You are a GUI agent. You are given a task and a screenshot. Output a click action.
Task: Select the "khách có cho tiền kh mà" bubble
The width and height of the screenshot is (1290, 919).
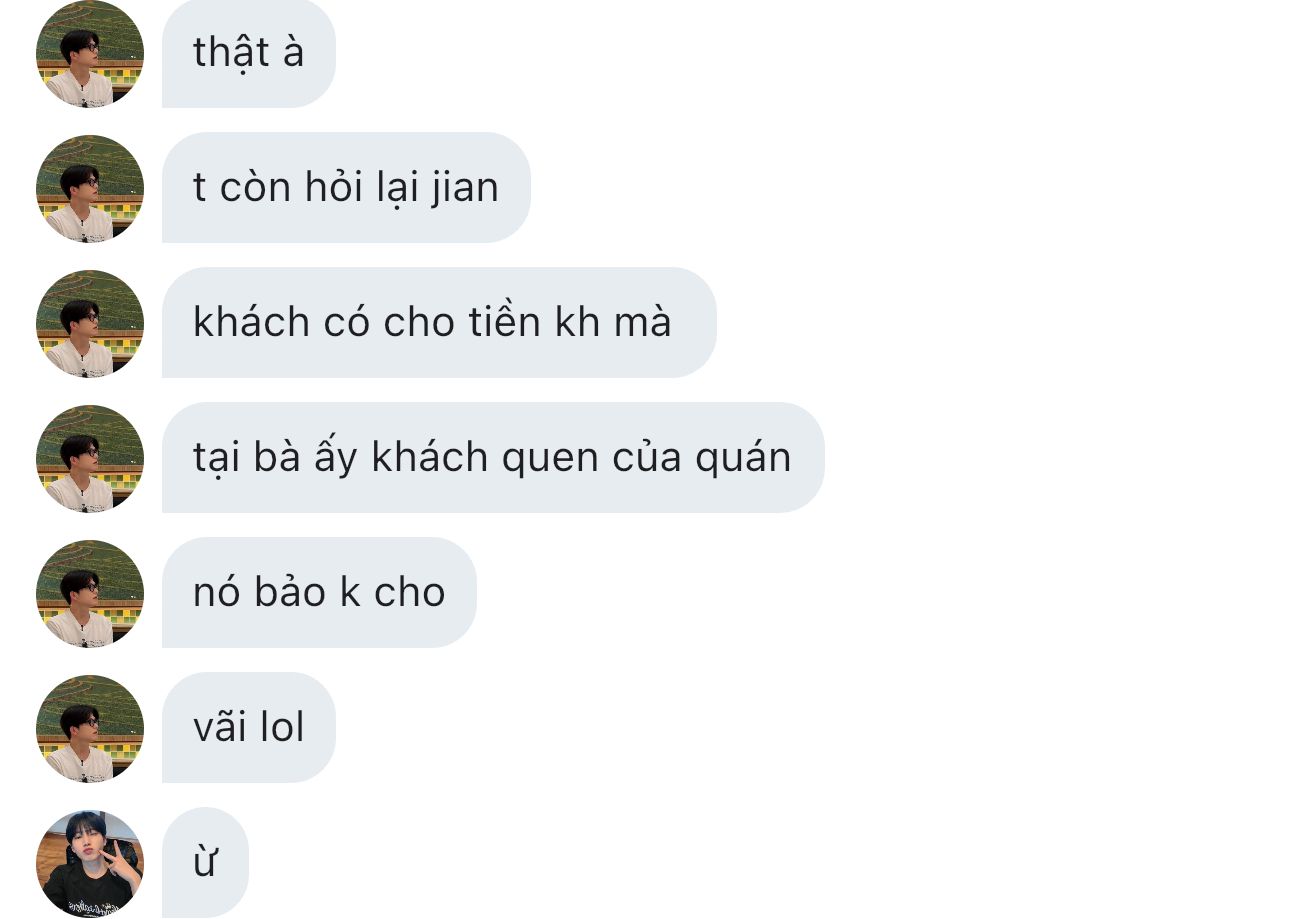click(439, 323)
